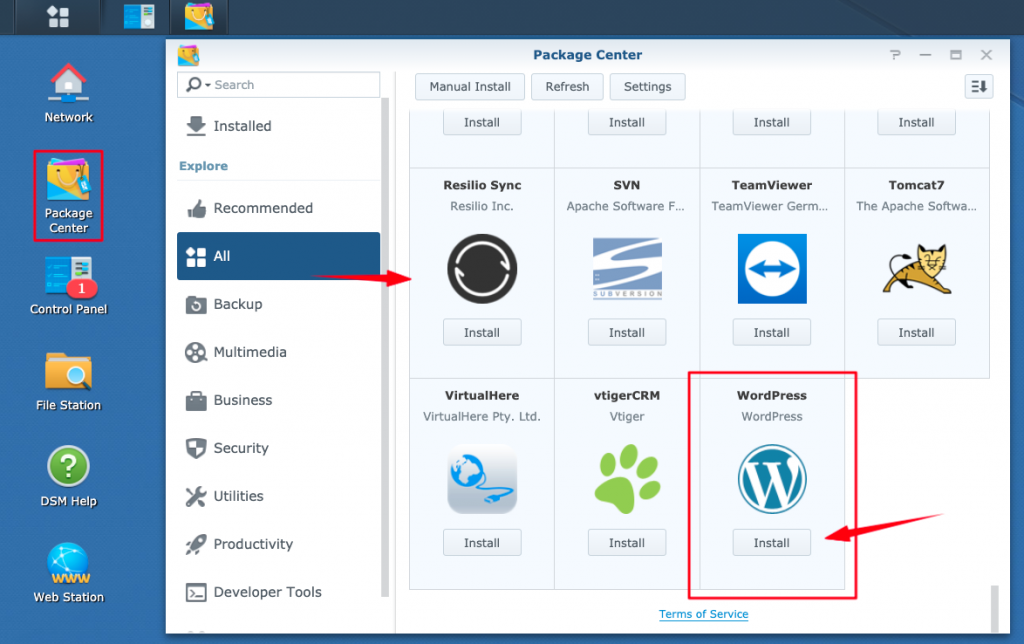Launch File Station from the desktop
This screenshot has height=644, width=1024.
(69, 382)
